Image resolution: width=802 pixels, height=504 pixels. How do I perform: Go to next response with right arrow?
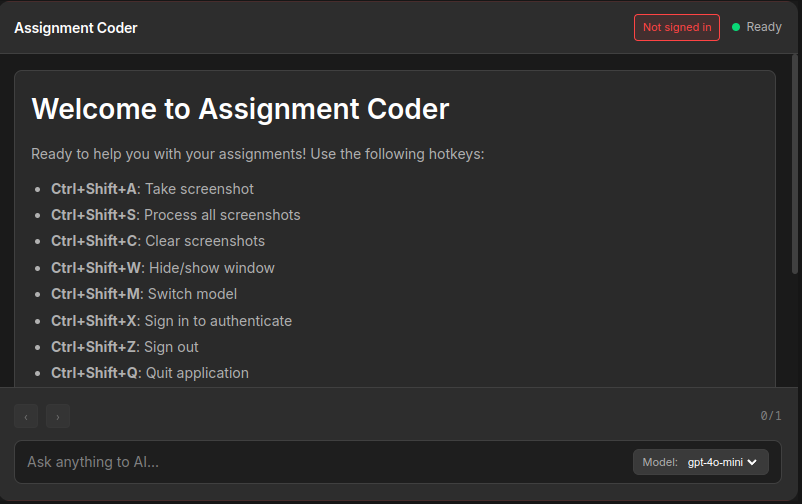click(x=58, y=417)
